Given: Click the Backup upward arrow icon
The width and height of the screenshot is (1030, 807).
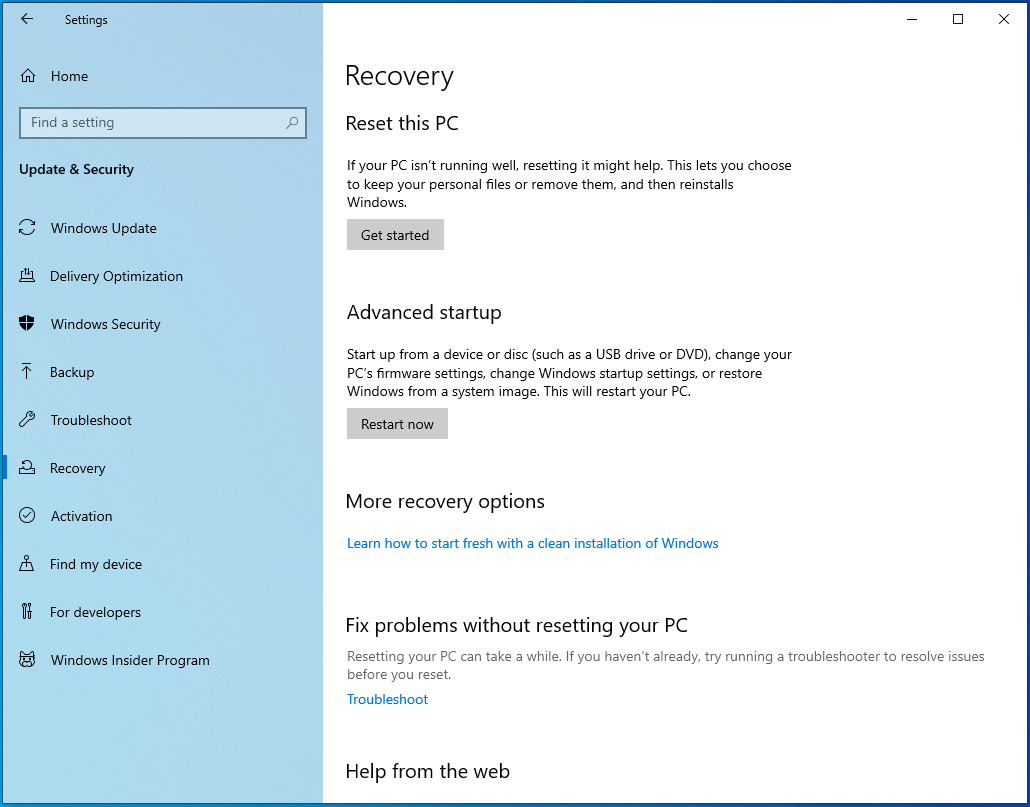Looking at the screenshot, I should tap(27, 372).
